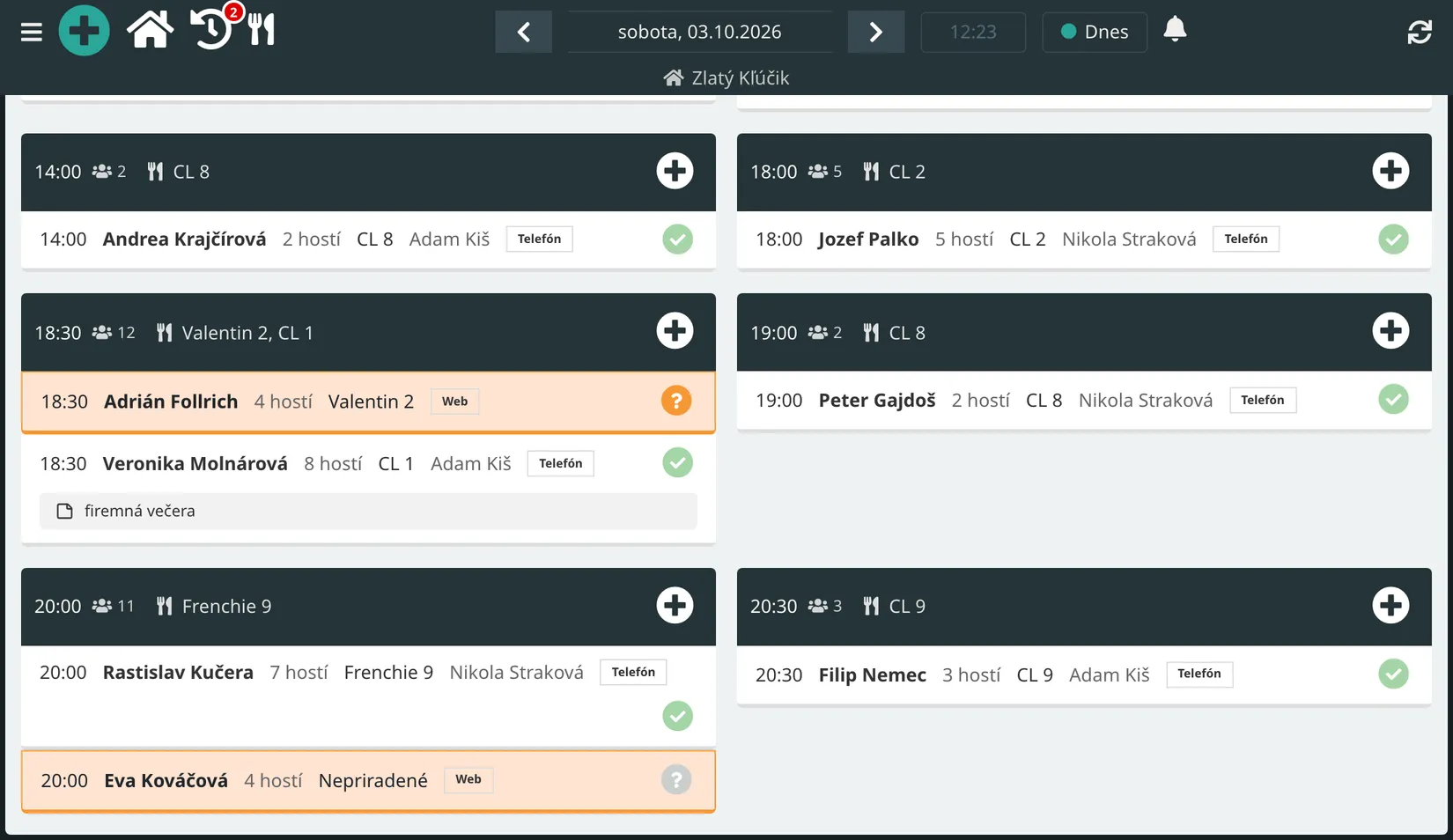Click the Dnes today button

1095,33
